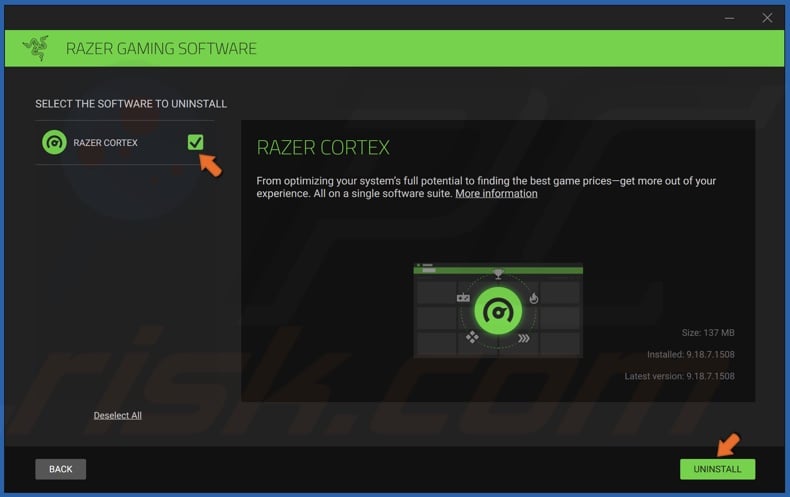790x497 pixels.
Task: Close the Razer Gaming Software window
Action: (x=767, y=18)
